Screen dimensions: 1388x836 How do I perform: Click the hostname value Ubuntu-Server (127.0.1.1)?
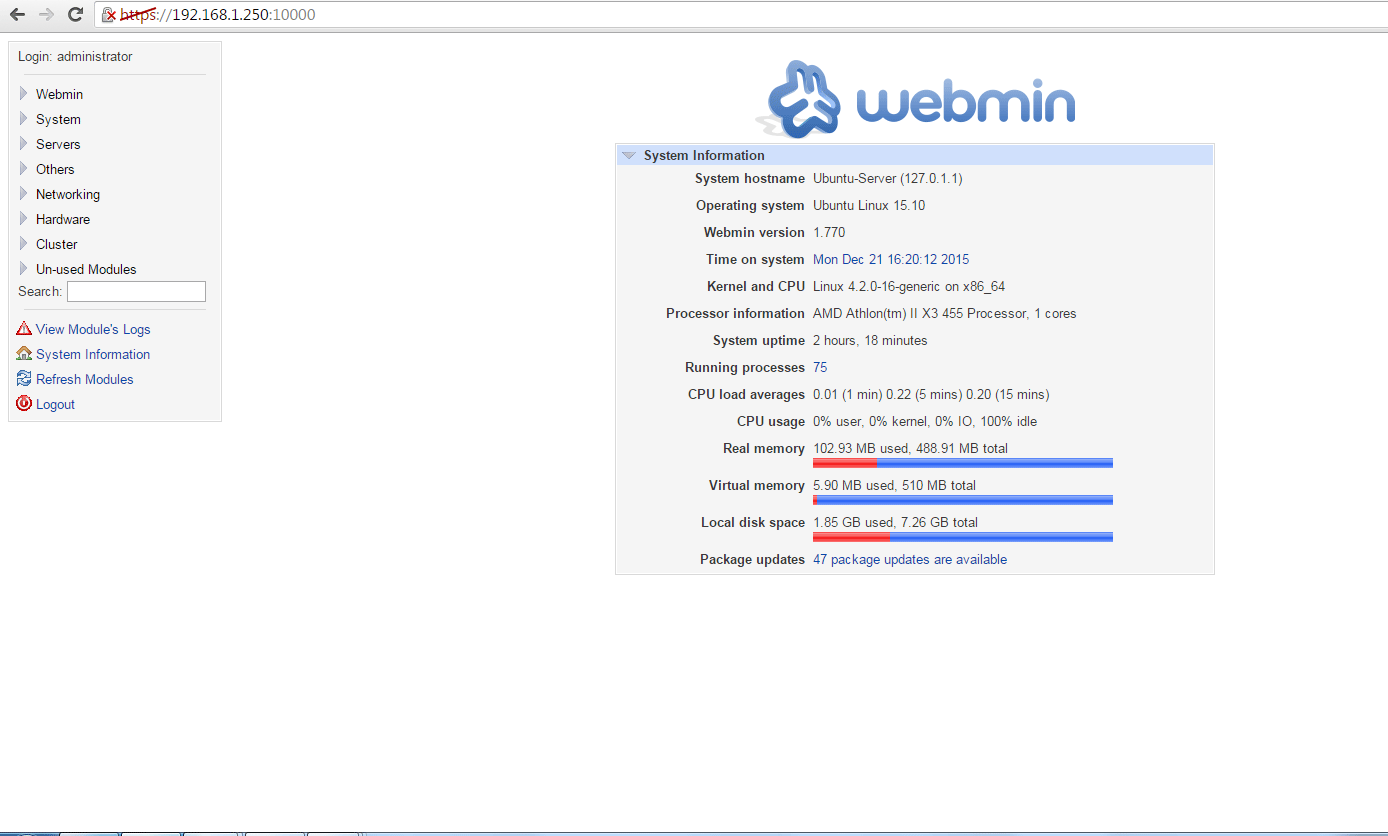click(x=888, y=178)
